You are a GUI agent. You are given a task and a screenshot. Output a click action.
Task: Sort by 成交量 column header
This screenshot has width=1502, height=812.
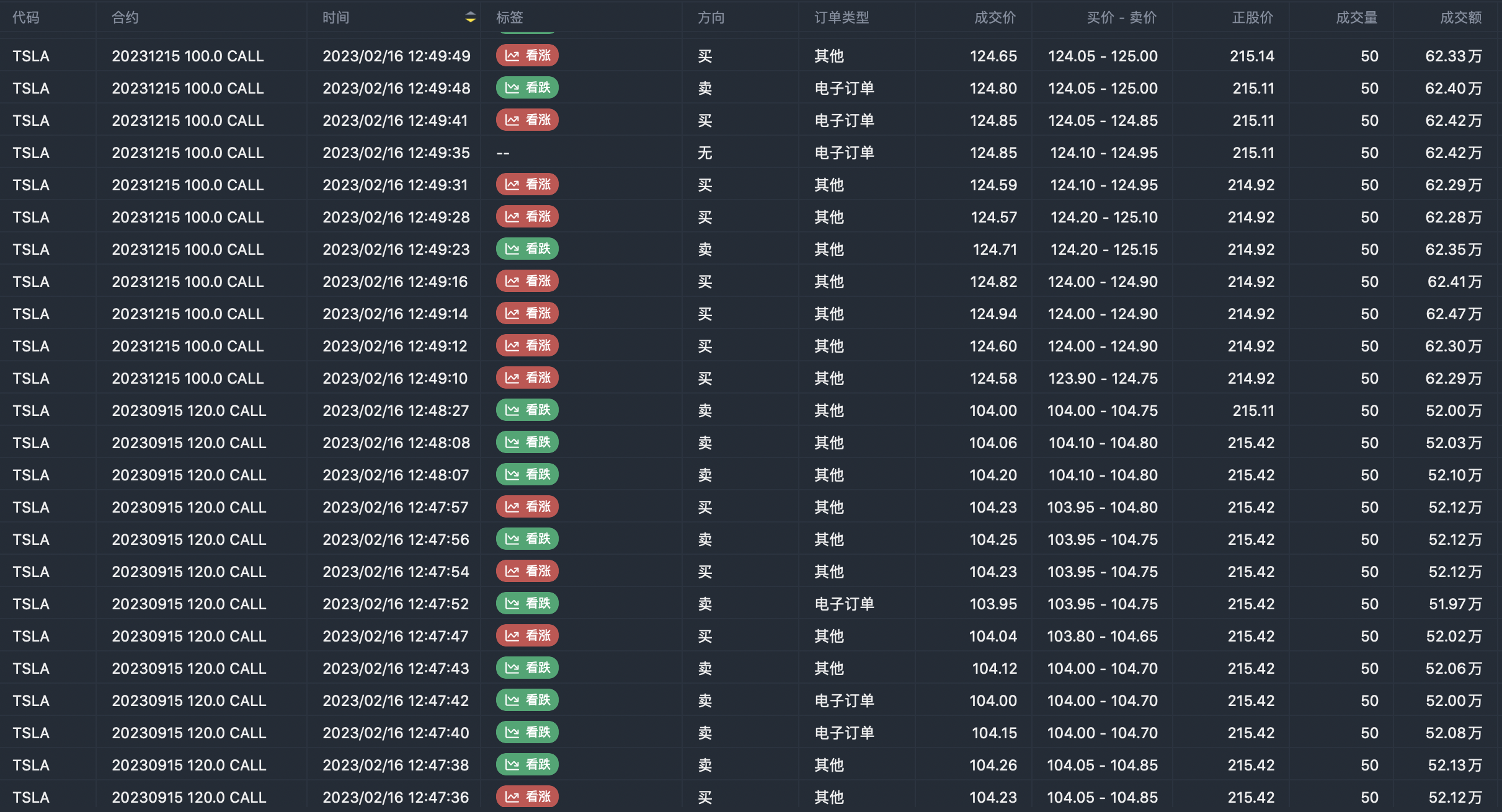tap(1356, 17)
